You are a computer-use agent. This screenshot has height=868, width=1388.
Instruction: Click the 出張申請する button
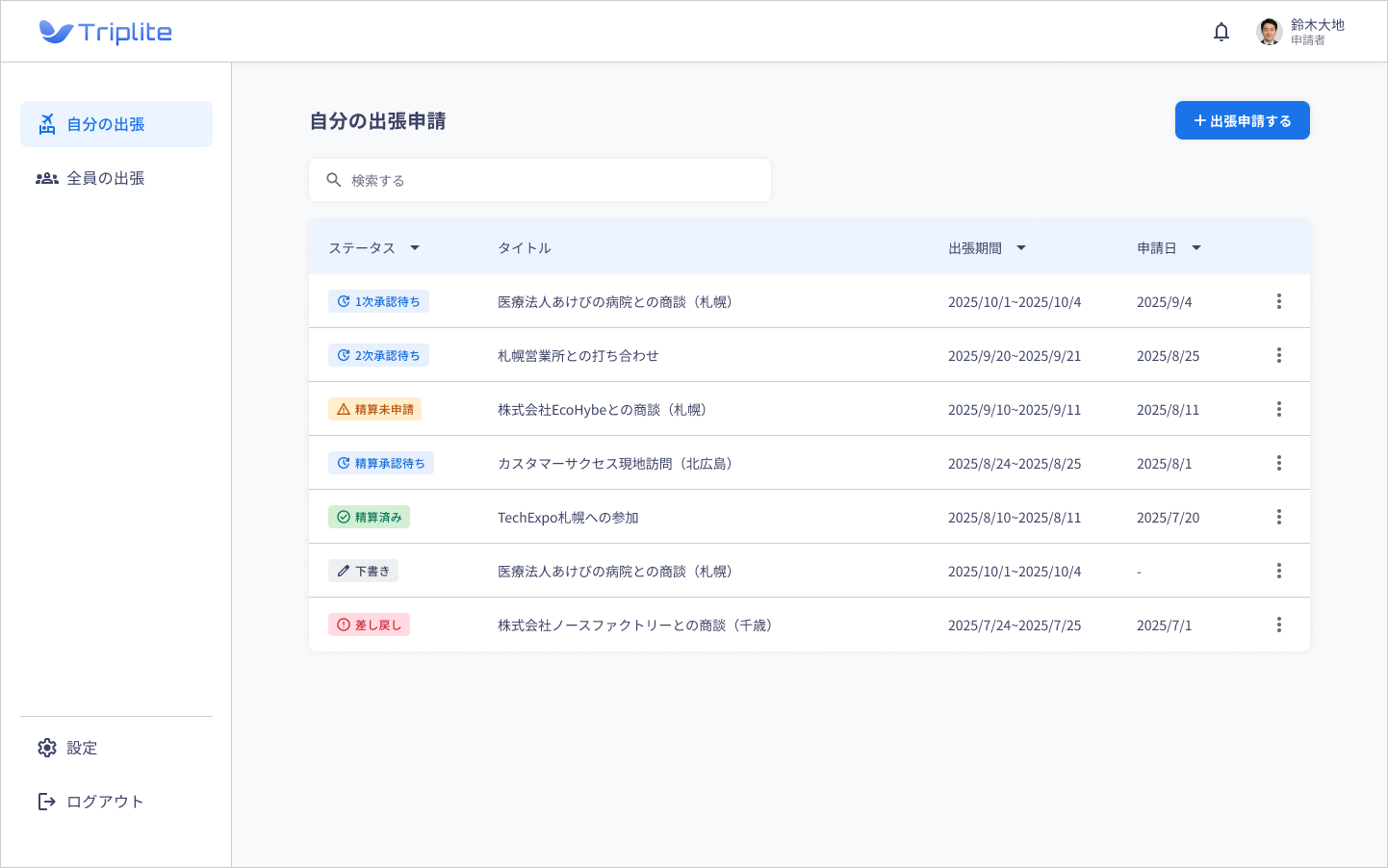pyautogui.click(x=1242, y=120)
